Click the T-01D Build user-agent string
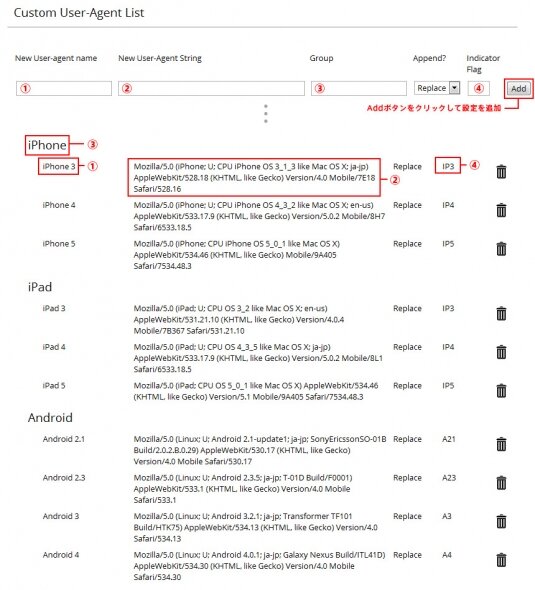 (243, 489)
